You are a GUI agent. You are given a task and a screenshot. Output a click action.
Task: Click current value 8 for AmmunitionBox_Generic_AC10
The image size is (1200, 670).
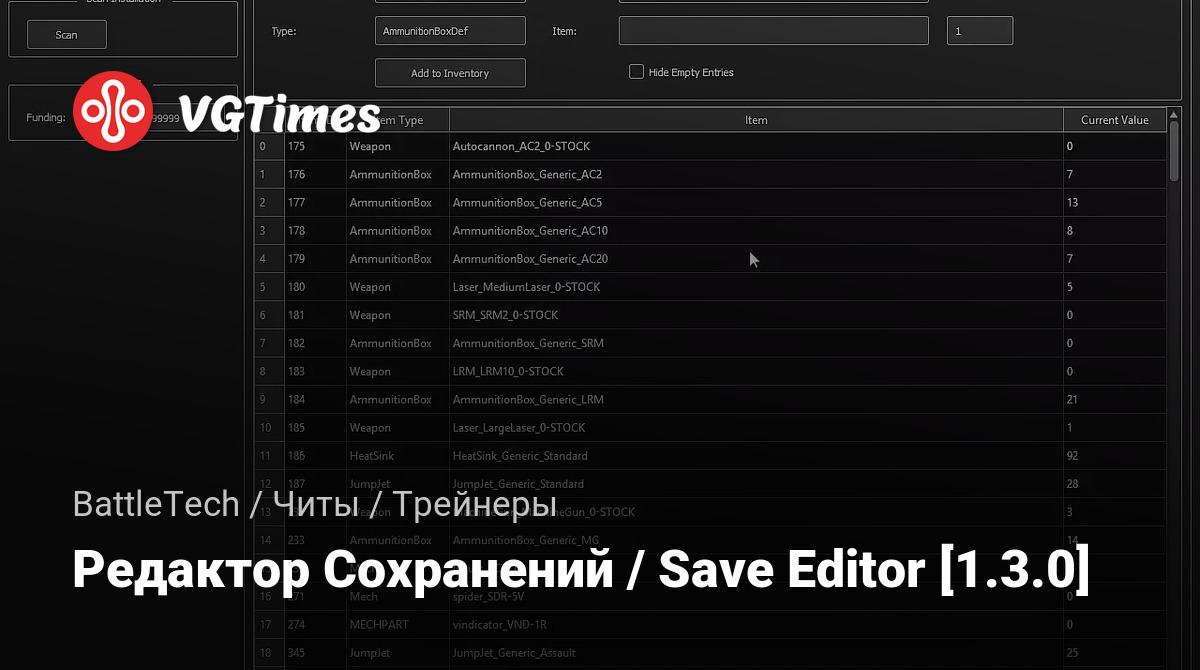coord(1070,231)
